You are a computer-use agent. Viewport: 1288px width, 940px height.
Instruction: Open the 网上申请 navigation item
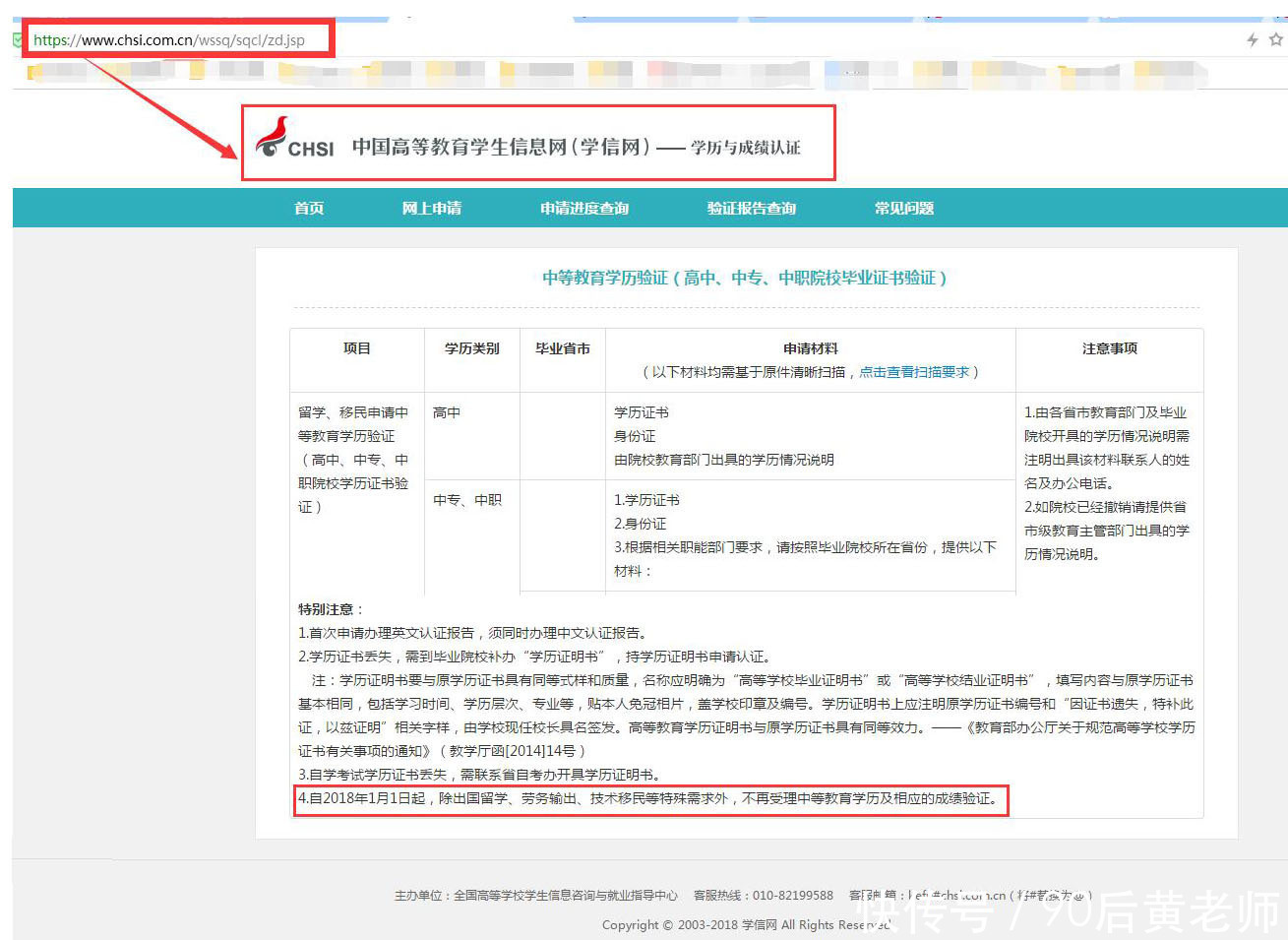pos(431,208)
